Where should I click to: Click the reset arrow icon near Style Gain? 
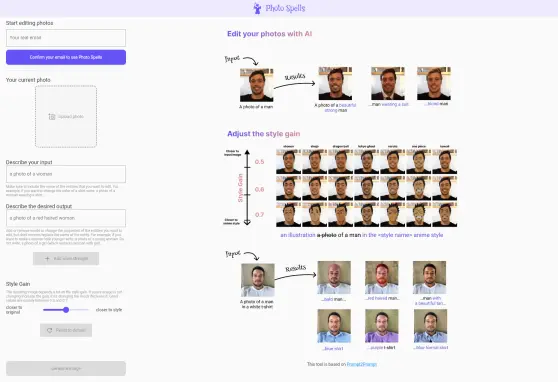click(x=49, y=330)
